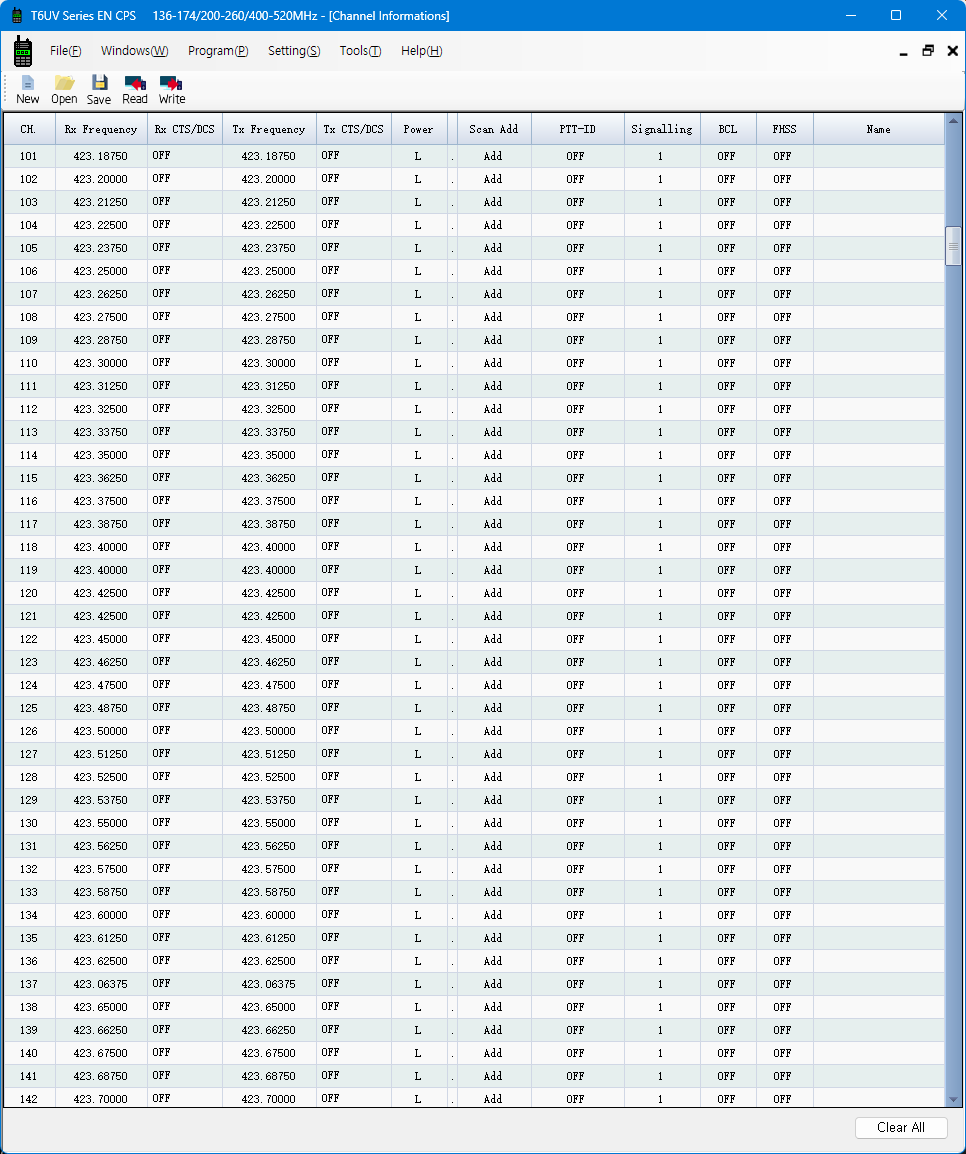Screen dimensions: 966x1154
Task: Click the scrollbar up arrow
Action: [x=953, y=121]
